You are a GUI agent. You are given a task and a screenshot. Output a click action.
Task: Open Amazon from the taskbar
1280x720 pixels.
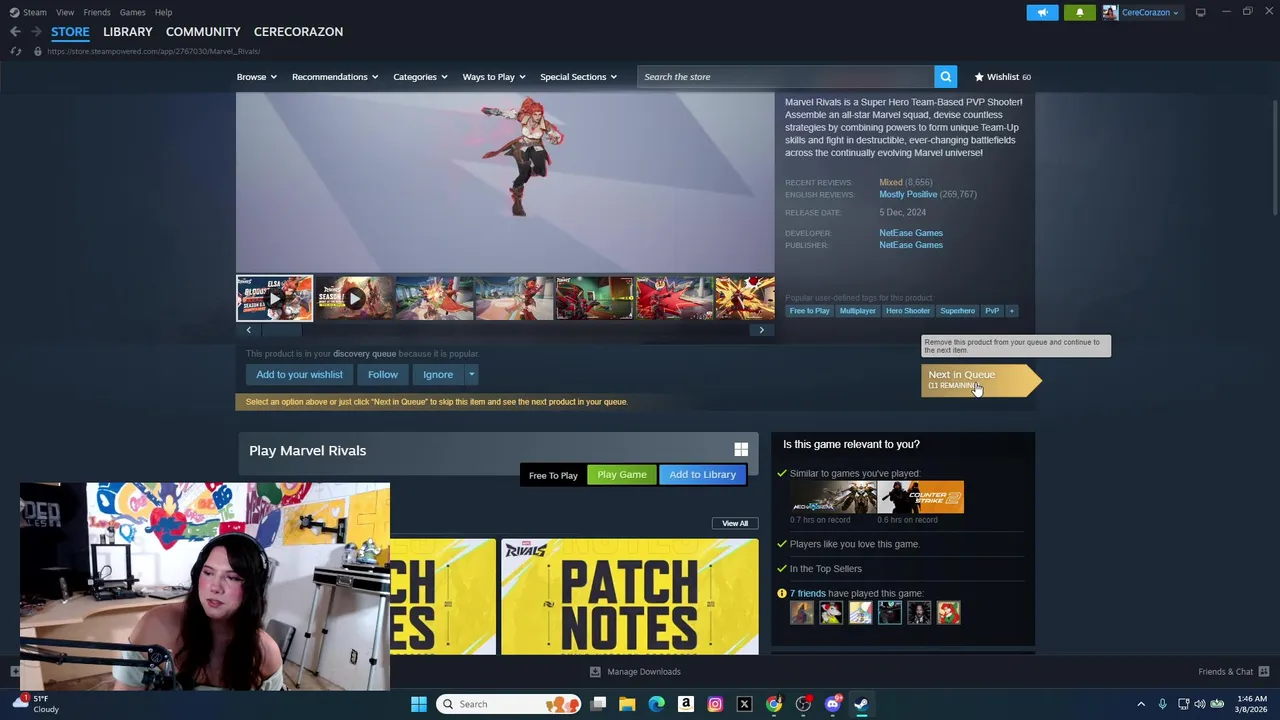[x=686, y=704]
